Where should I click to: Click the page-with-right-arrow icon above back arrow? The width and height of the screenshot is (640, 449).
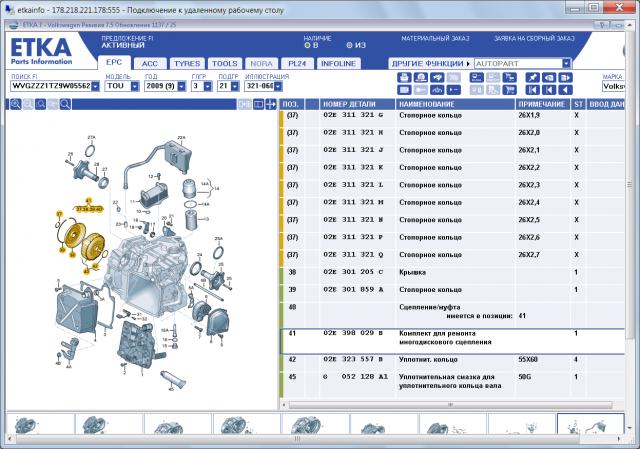[x=565, y=78]
